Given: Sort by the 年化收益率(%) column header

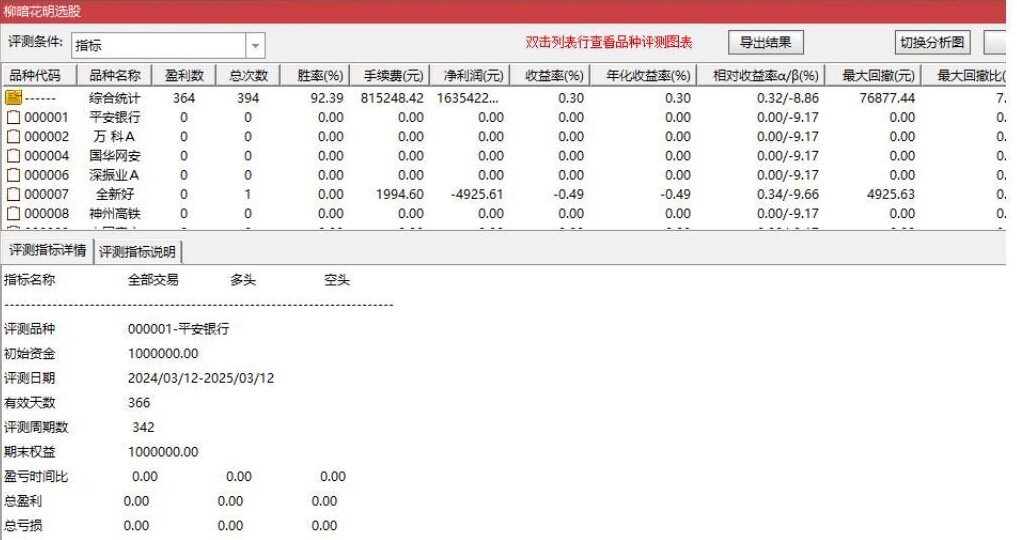Looking at the screenshot, I should pyautogui.click(x=643, y=75).
